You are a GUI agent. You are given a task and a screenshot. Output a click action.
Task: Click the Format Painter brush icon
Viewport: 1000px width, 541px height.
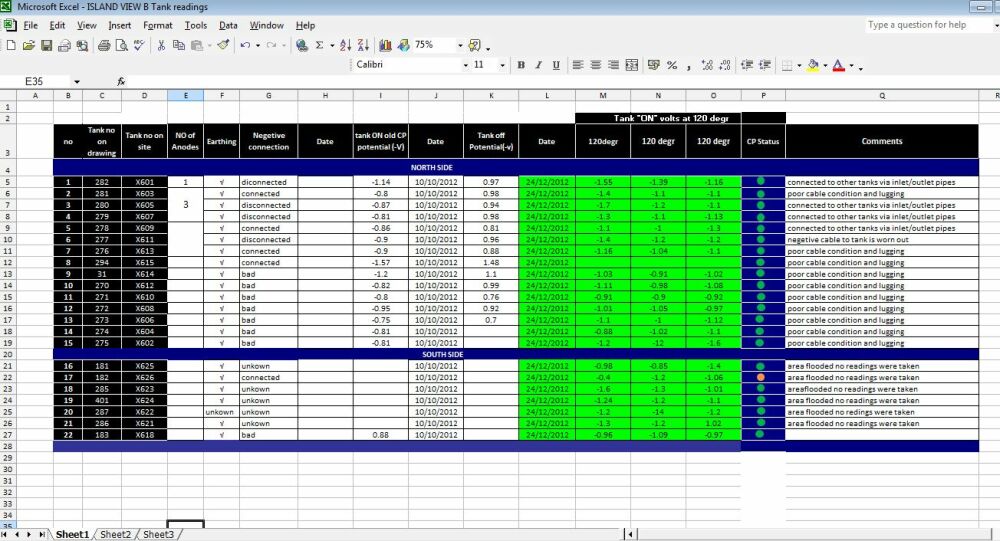coord(223,45)
